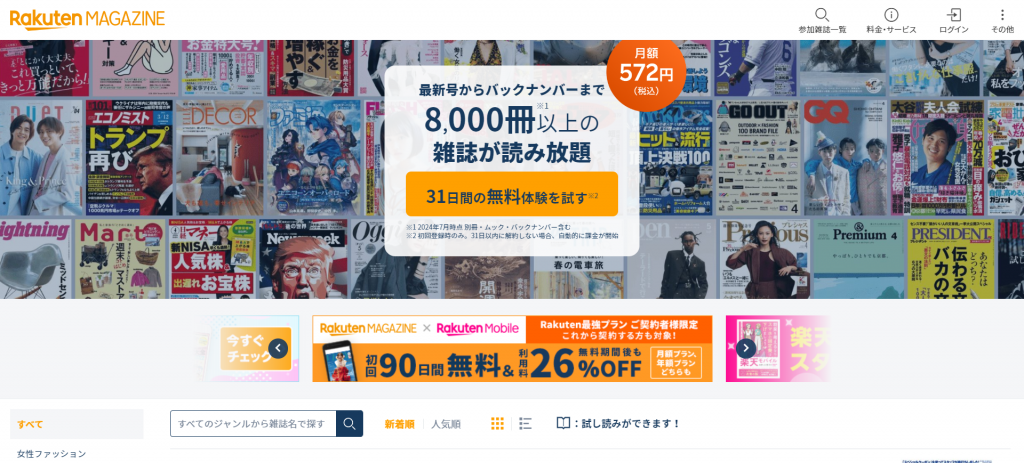Sort magazines by 新着順

tap(399, 424)
